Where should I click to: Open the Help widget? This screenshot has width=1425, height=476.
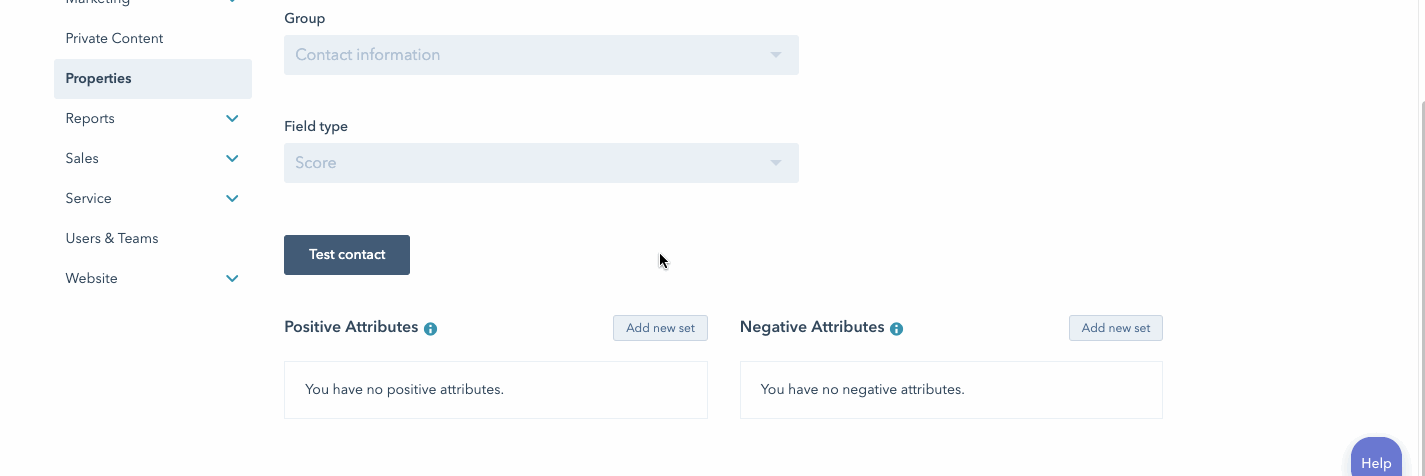pyautogui.click(x=1376, y=462)
